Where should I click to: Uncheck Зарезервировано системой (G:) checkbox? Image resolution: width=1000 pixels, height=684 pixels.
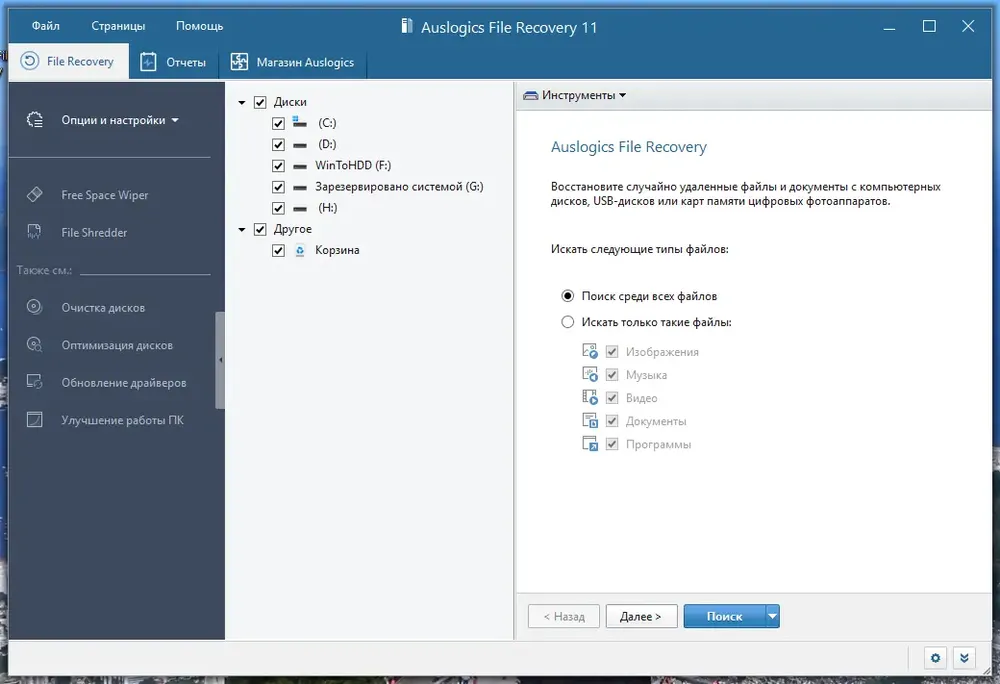tap(278, 187)
